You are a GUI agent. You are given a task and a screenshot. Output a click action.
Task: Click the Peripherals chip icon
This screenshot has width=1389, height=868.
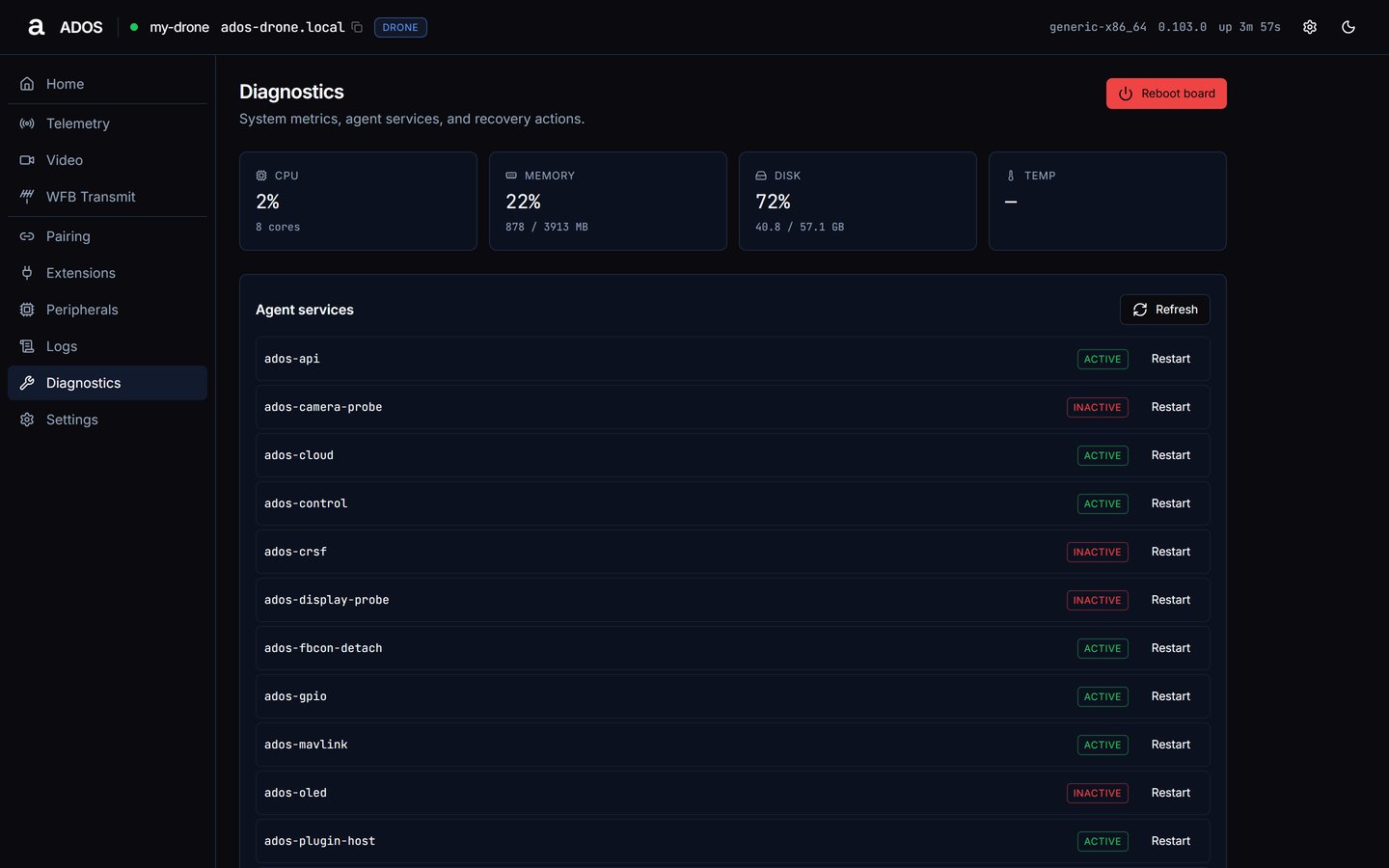27,310
